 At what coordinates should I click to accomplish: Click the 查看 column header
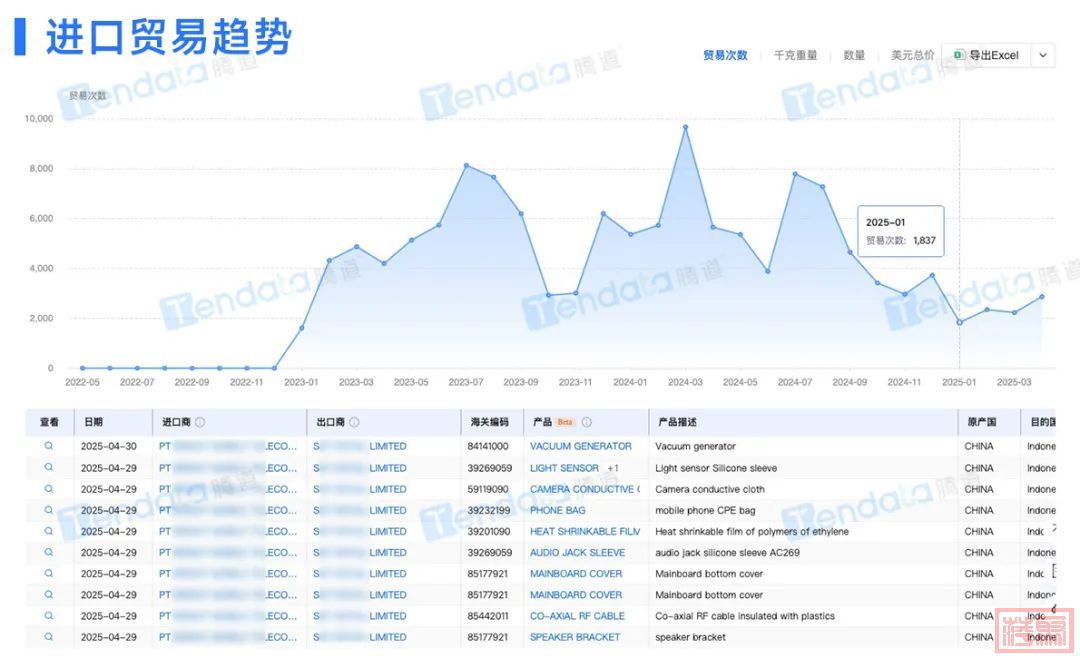tap(49, 422)
